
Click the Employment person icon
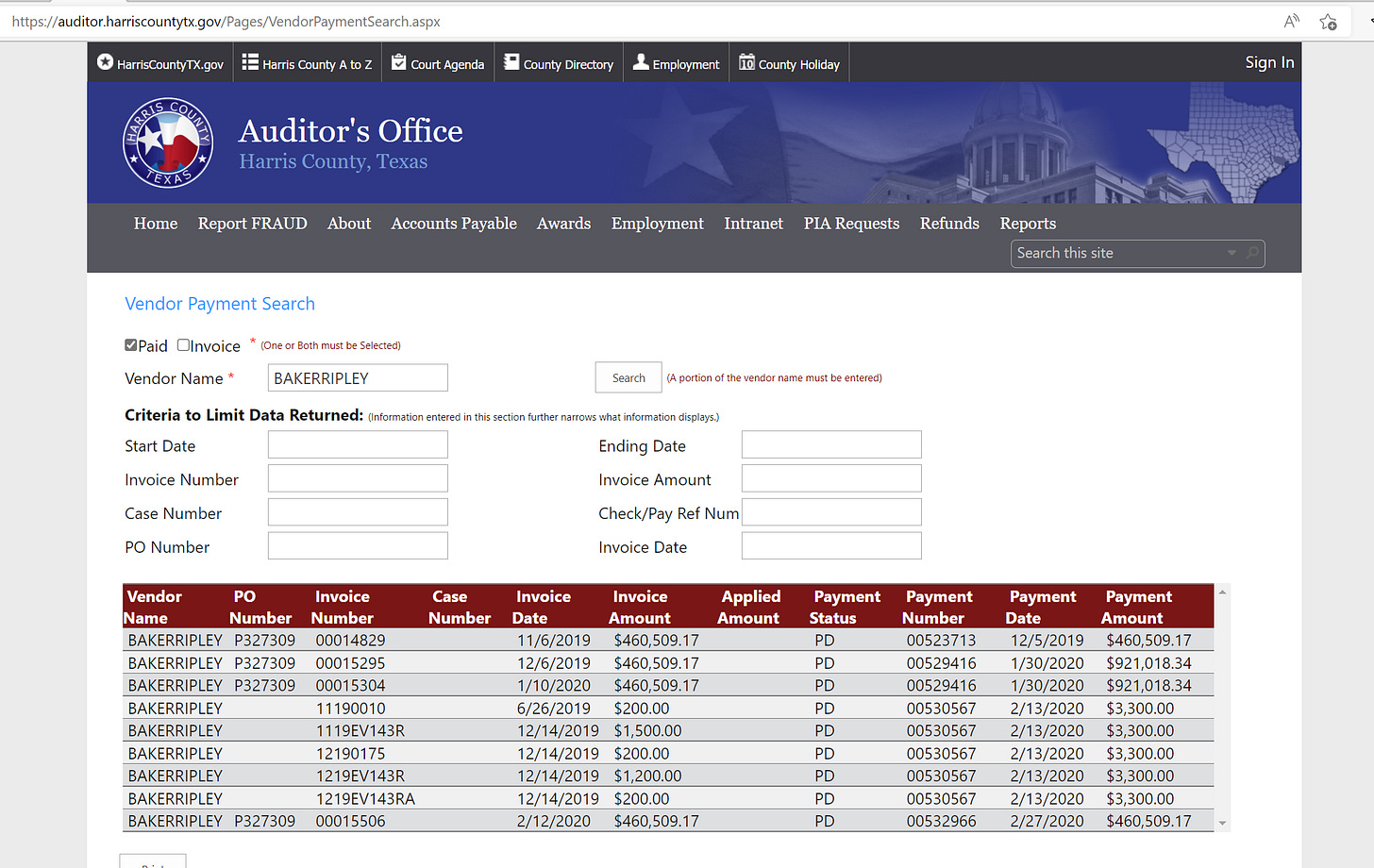pyautogui.click(x=641, y=62)
